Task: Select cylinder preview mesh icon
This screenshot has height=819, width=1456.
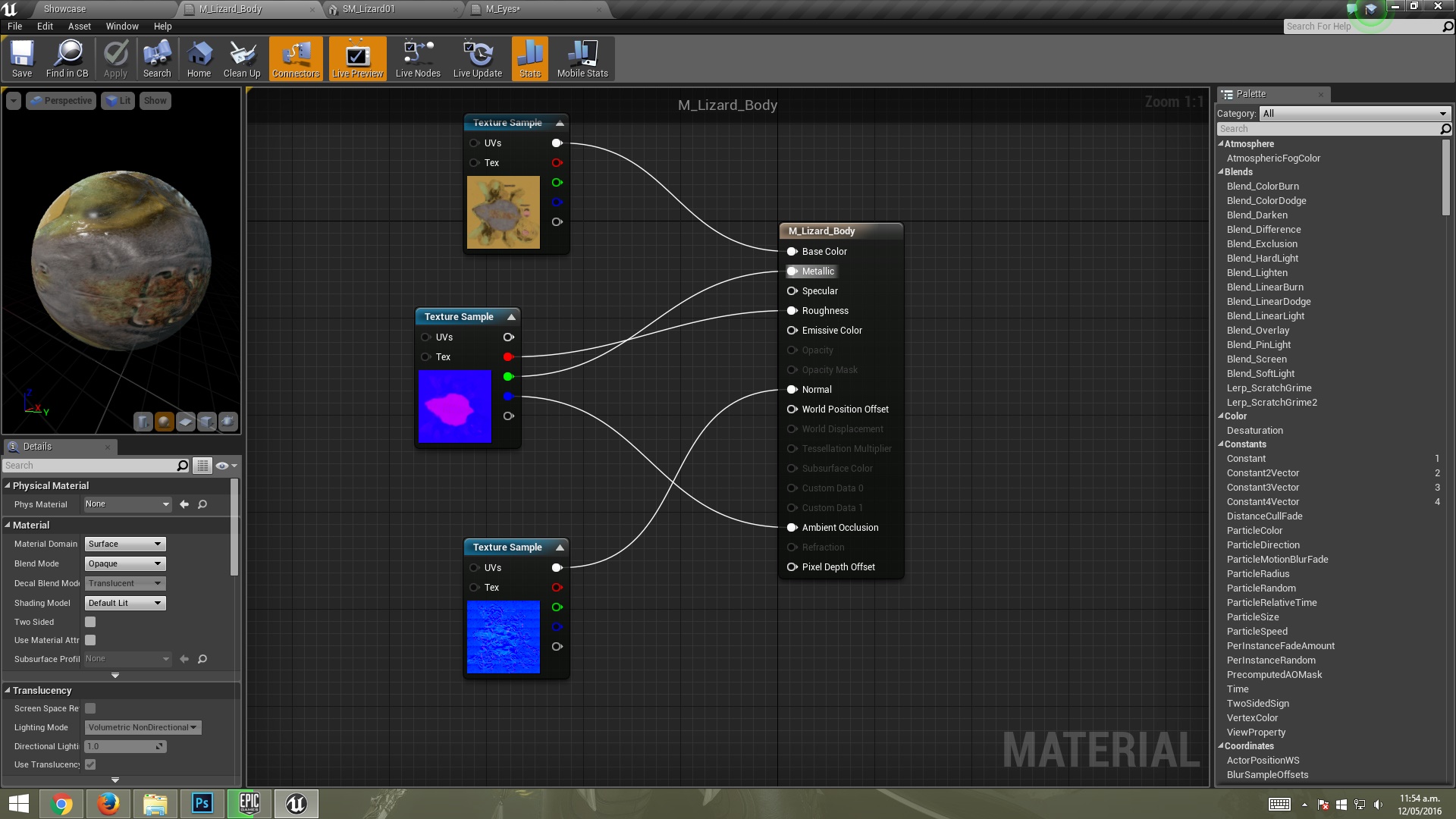Action: pos(143,422)
